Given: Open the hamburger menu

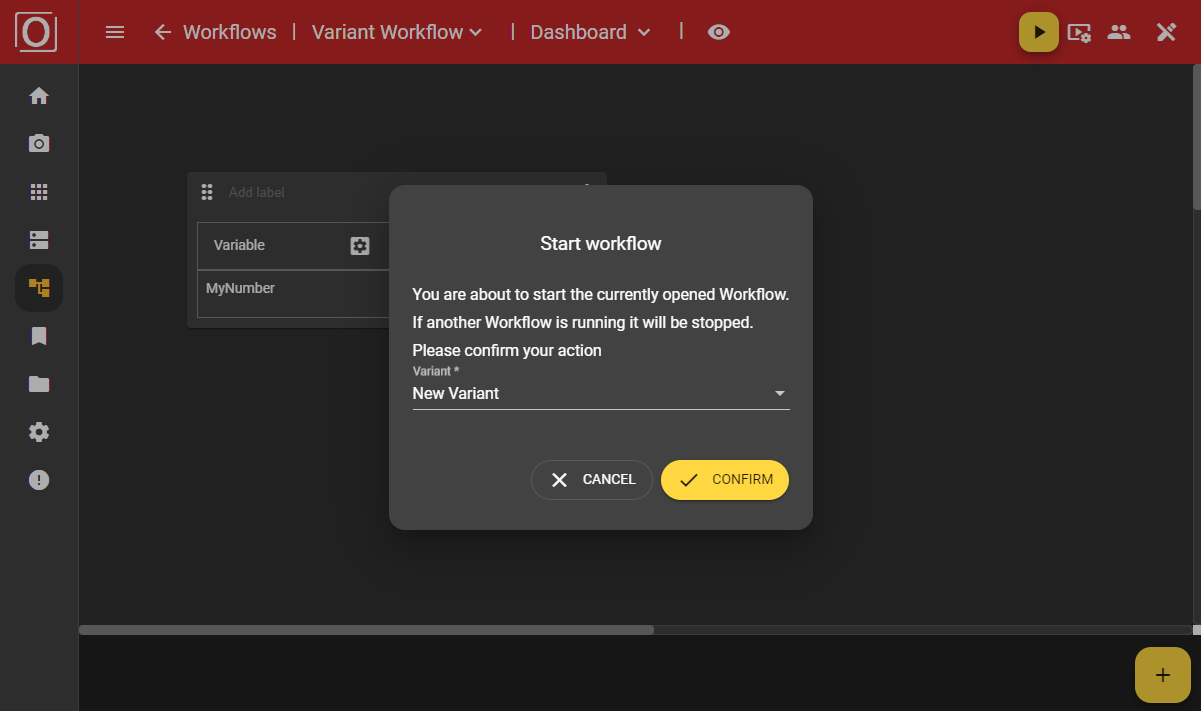Looking at the screenshot, I should (x=115, y=32).
